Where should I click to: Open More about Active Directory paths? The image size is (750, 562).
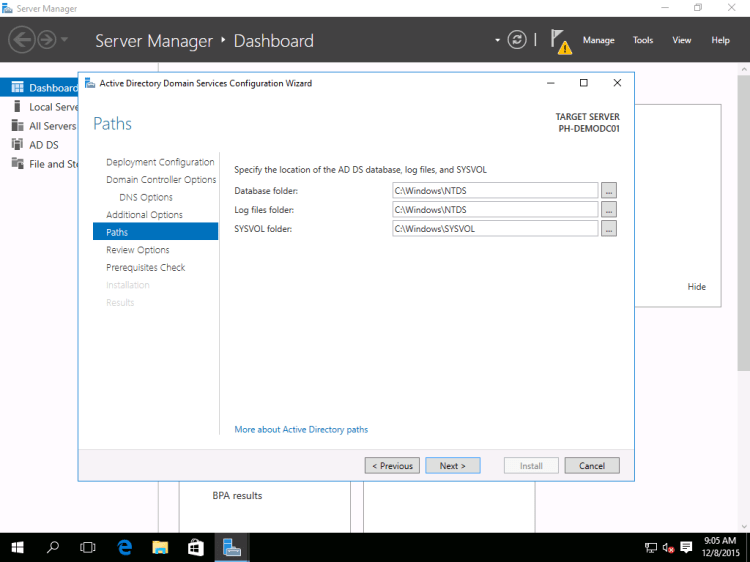pyautogui.click(x=301, y=430)
